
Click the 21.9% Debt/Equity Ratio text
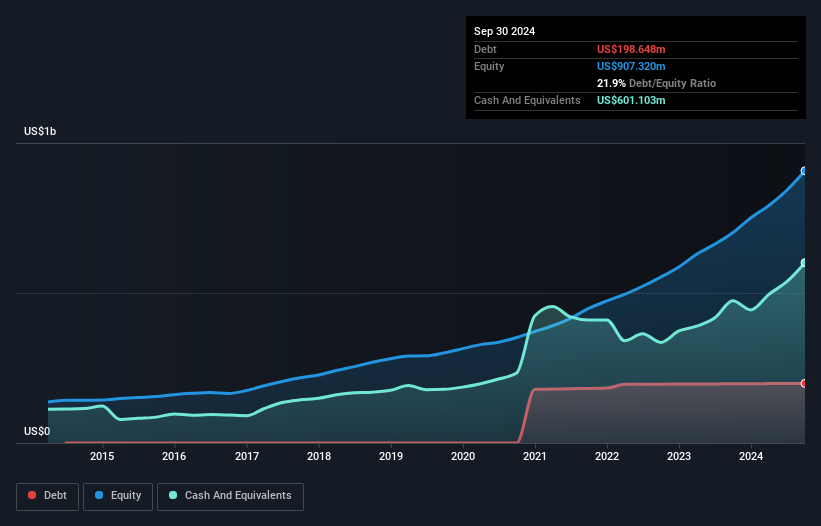coord(656,83)
